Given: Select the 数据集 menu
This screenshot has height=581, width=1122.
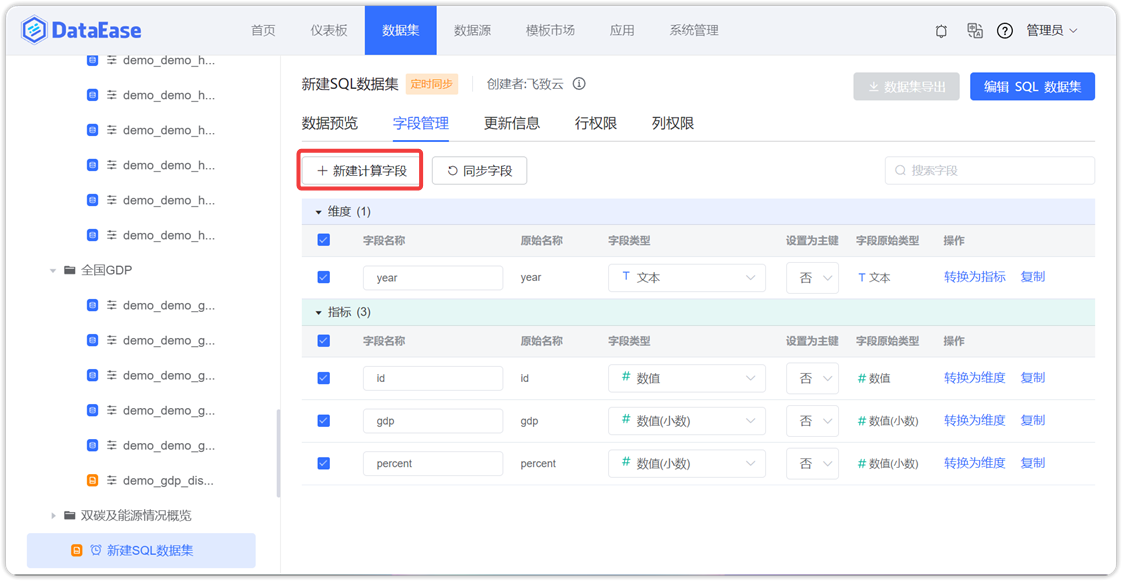Looking at the screenshot, I should tap(401, 30).
